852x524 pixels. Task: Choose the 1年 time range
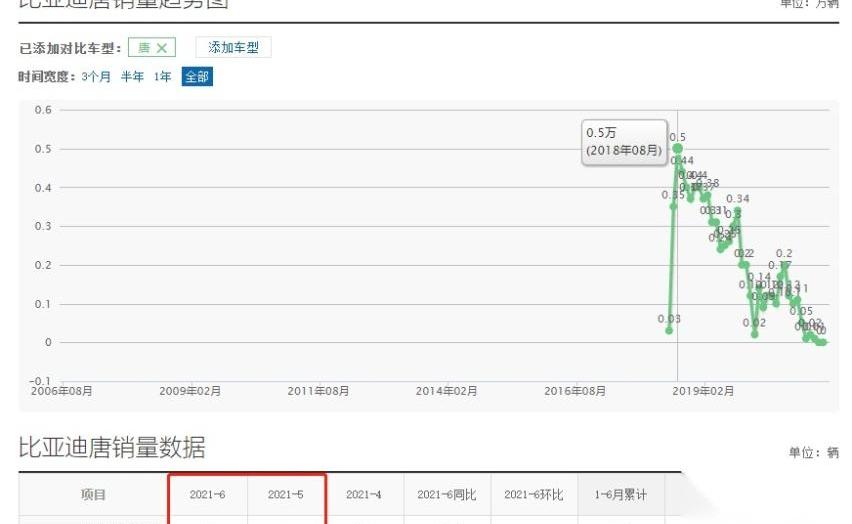(162, 77)
